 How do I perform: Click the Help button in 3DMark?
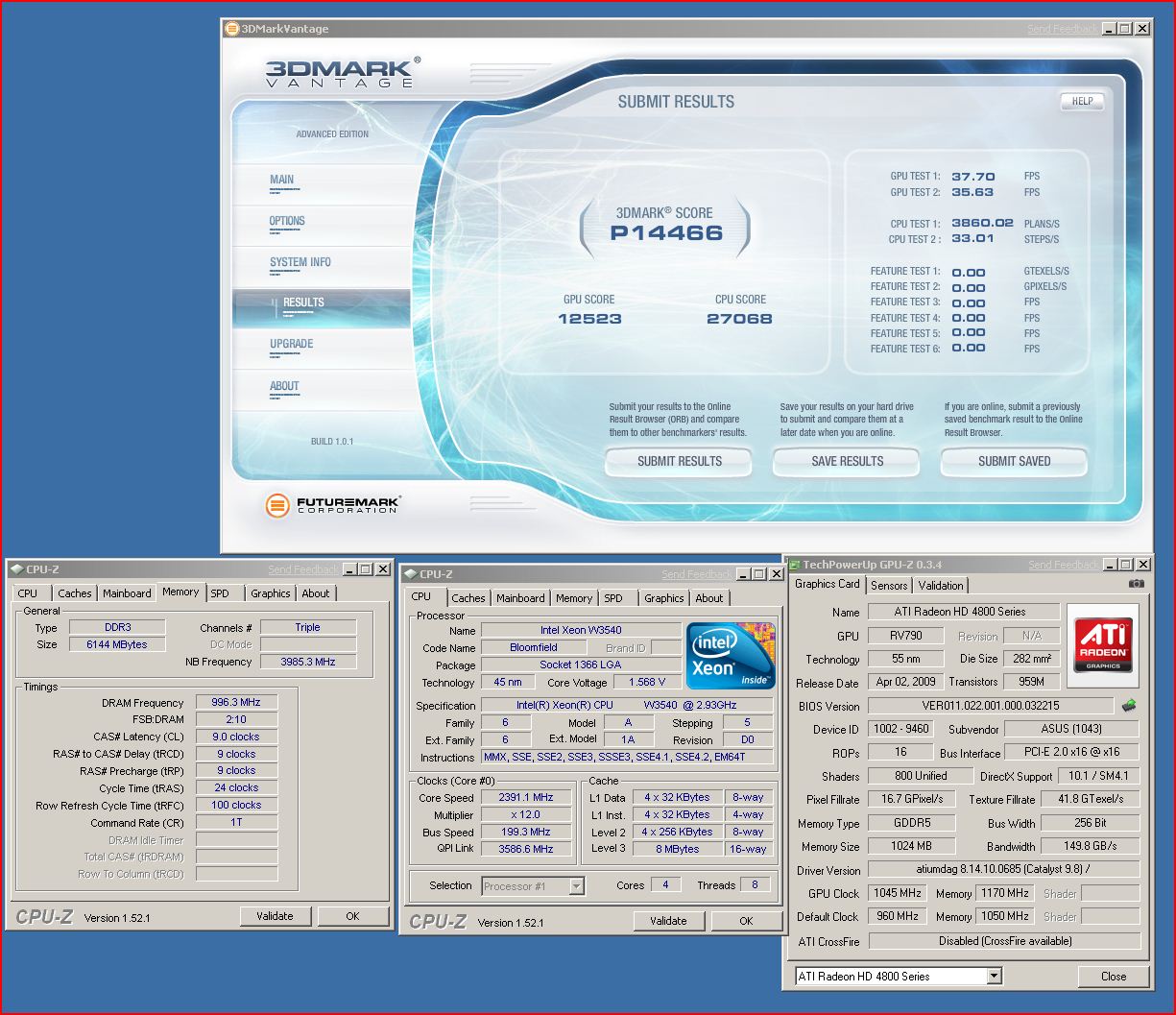(x=1082, y=101)
